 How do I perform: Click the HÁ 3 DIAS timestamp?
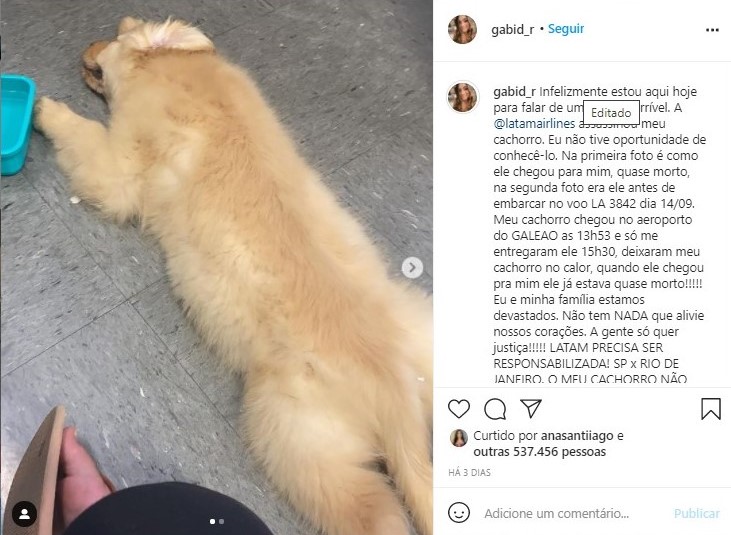pos(469,473)
